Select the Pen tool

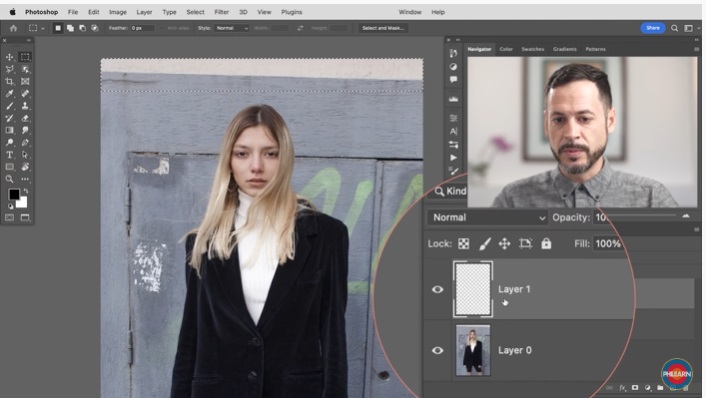[x=25, y=142]
